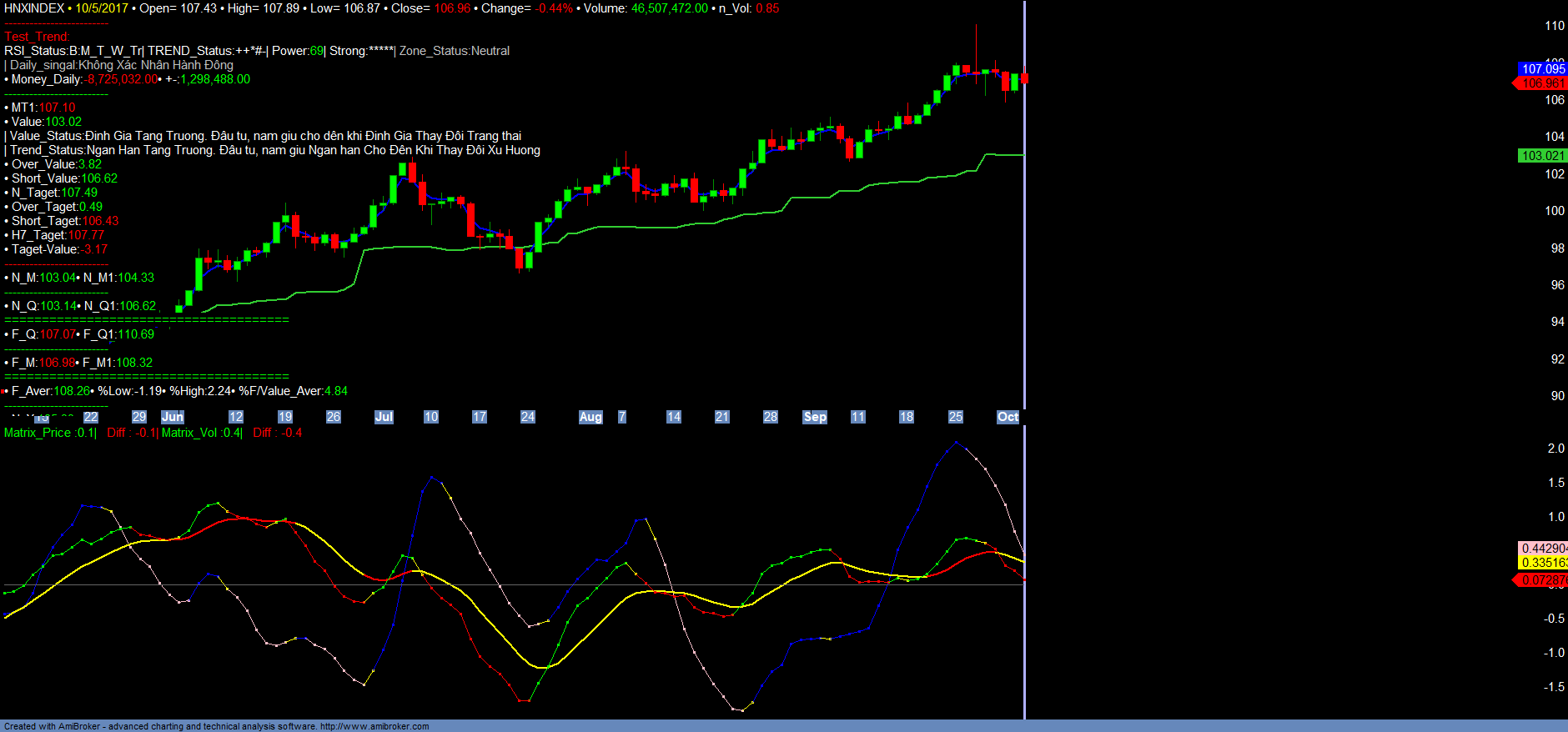Click the HNXINDEX symbol name in title
Viewport: 1568px width, 732px height.
[34, 8]
